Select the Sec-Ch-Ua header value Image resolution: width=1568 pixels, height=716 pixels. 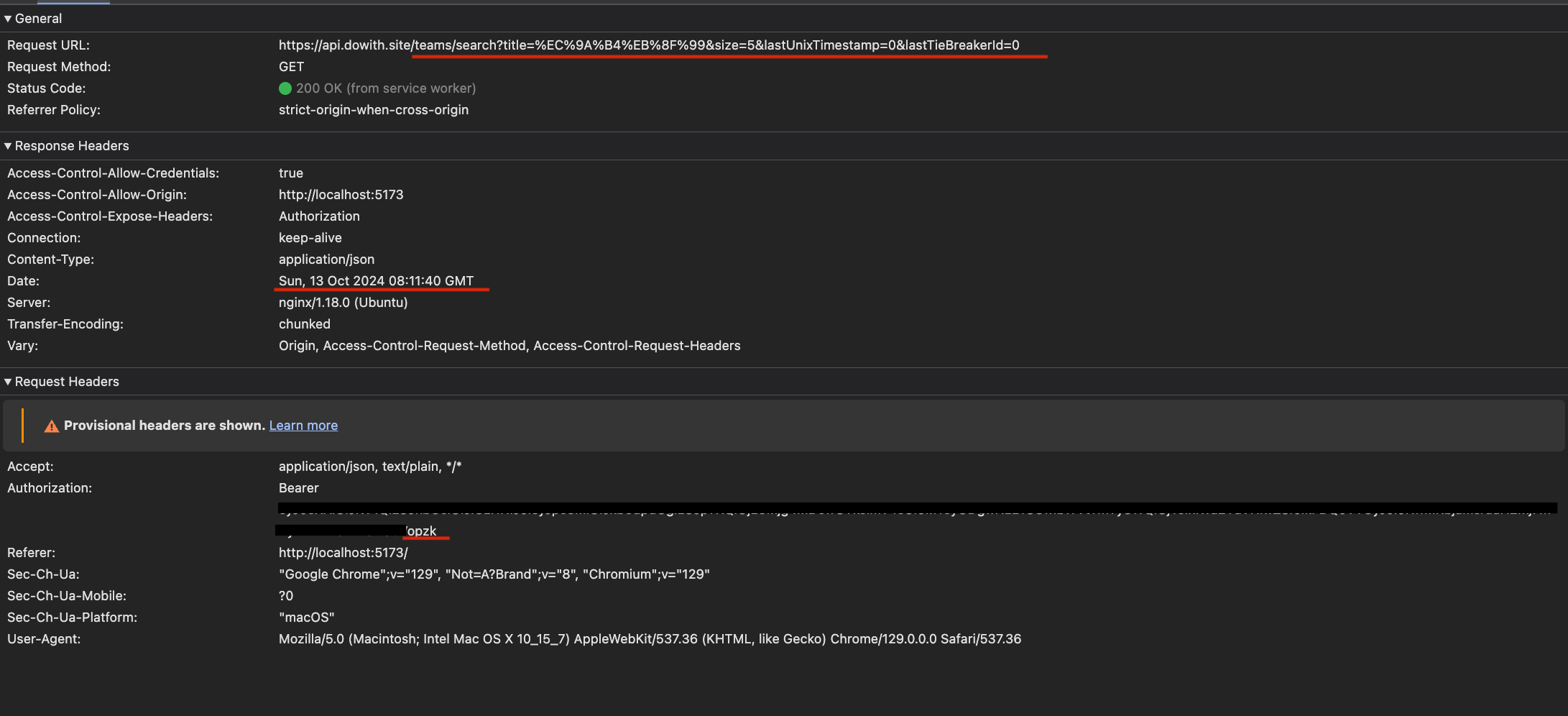tap(494, 574)
